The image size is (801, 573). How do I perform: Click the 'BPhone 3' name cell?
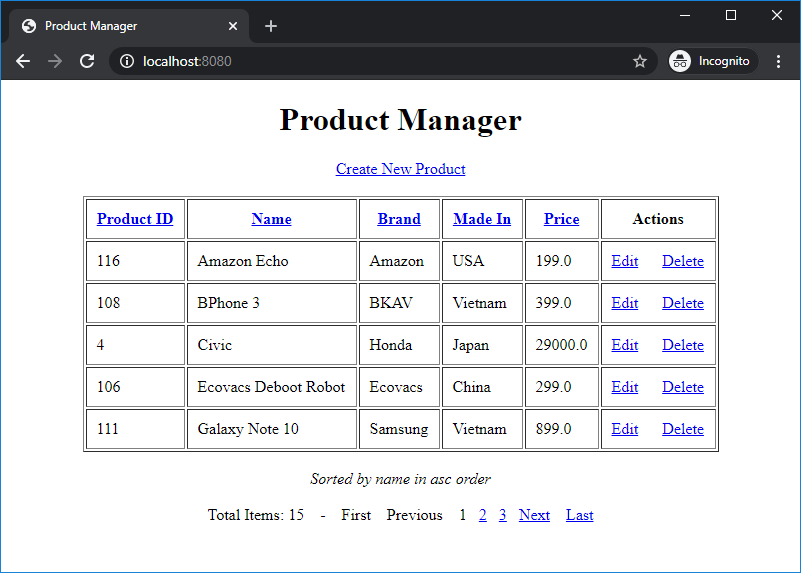point(272,303)
